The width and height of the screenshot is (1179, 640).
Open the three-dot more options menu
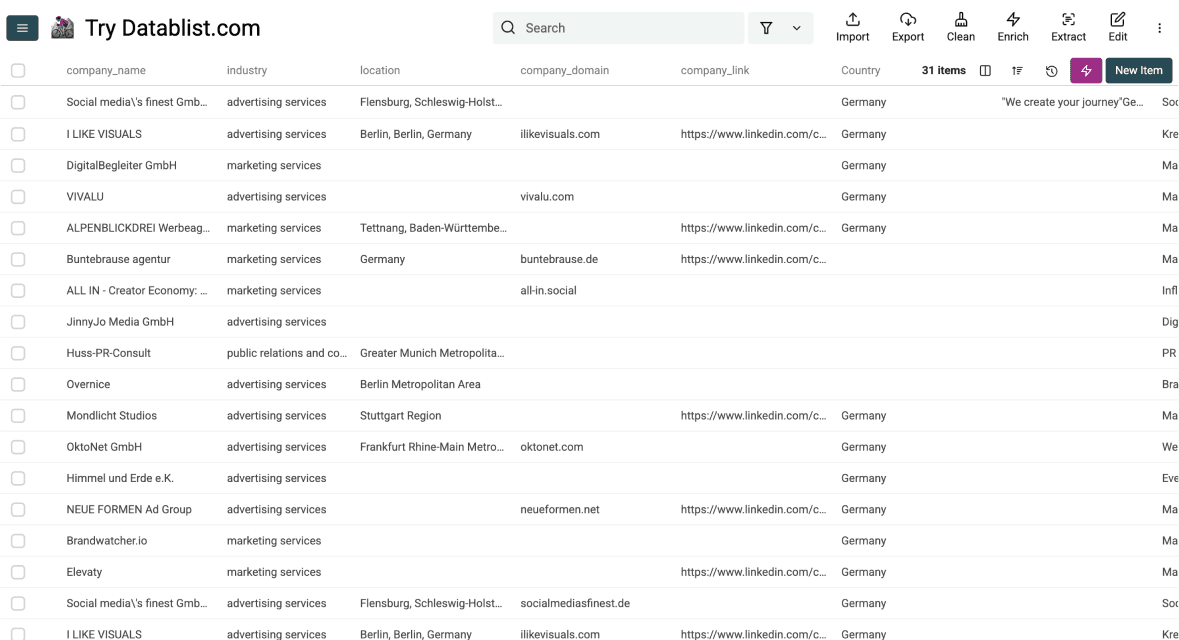[1160, 28]
